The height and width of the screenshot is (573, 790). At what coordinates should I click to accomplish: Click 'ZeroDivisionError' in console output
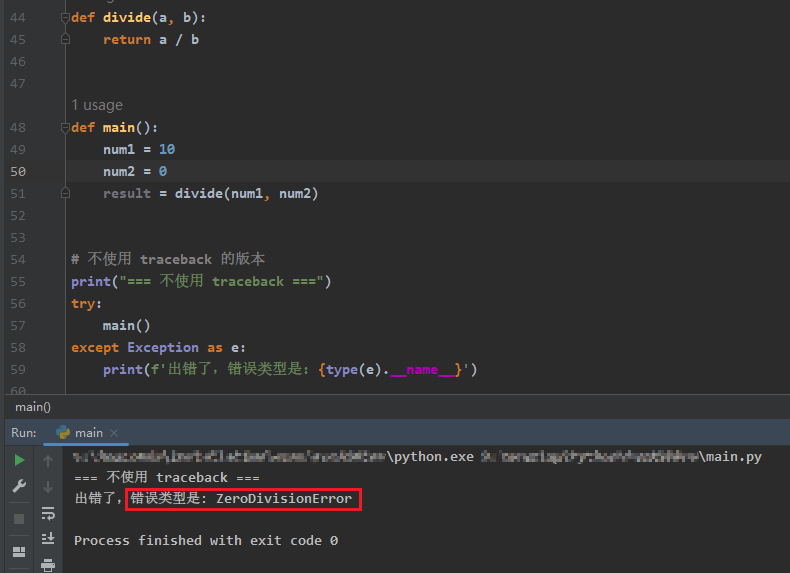click(284, 498)
